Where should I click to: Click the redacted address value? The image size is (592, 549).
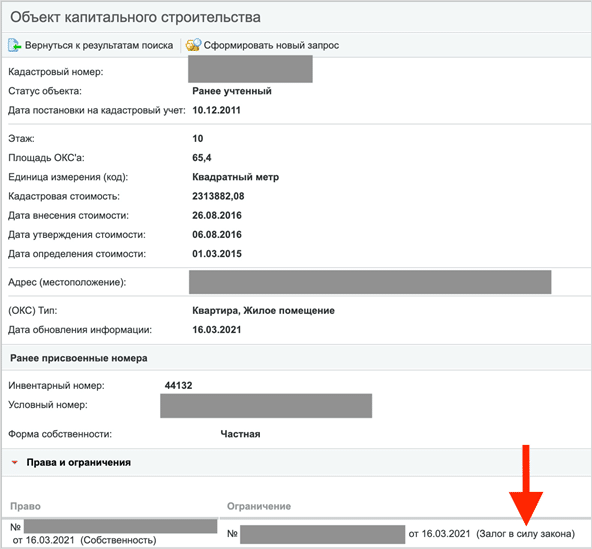[370, 282]
